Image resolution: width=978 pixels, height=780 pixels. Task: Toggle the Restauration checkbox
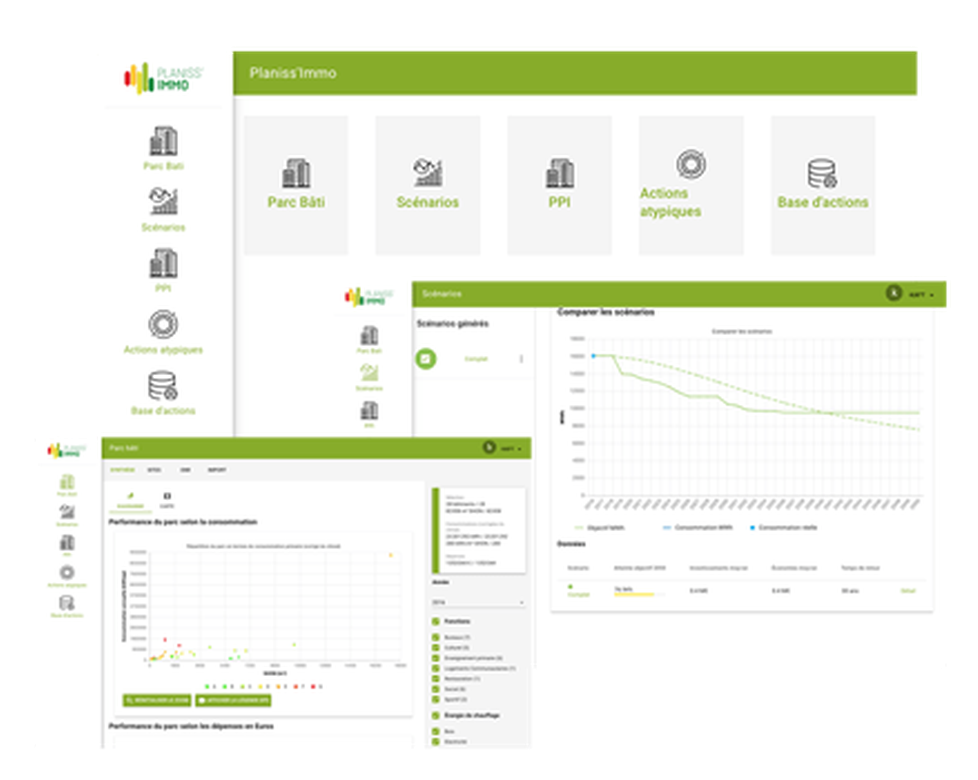tap(436, 678)
